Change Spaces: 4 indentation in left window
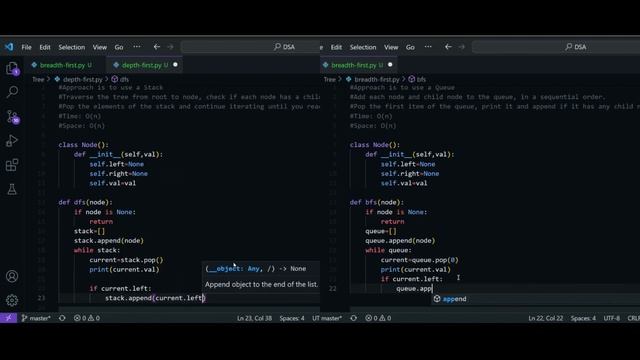This screenshot has width=640, height=360. (x=292, y=318)
